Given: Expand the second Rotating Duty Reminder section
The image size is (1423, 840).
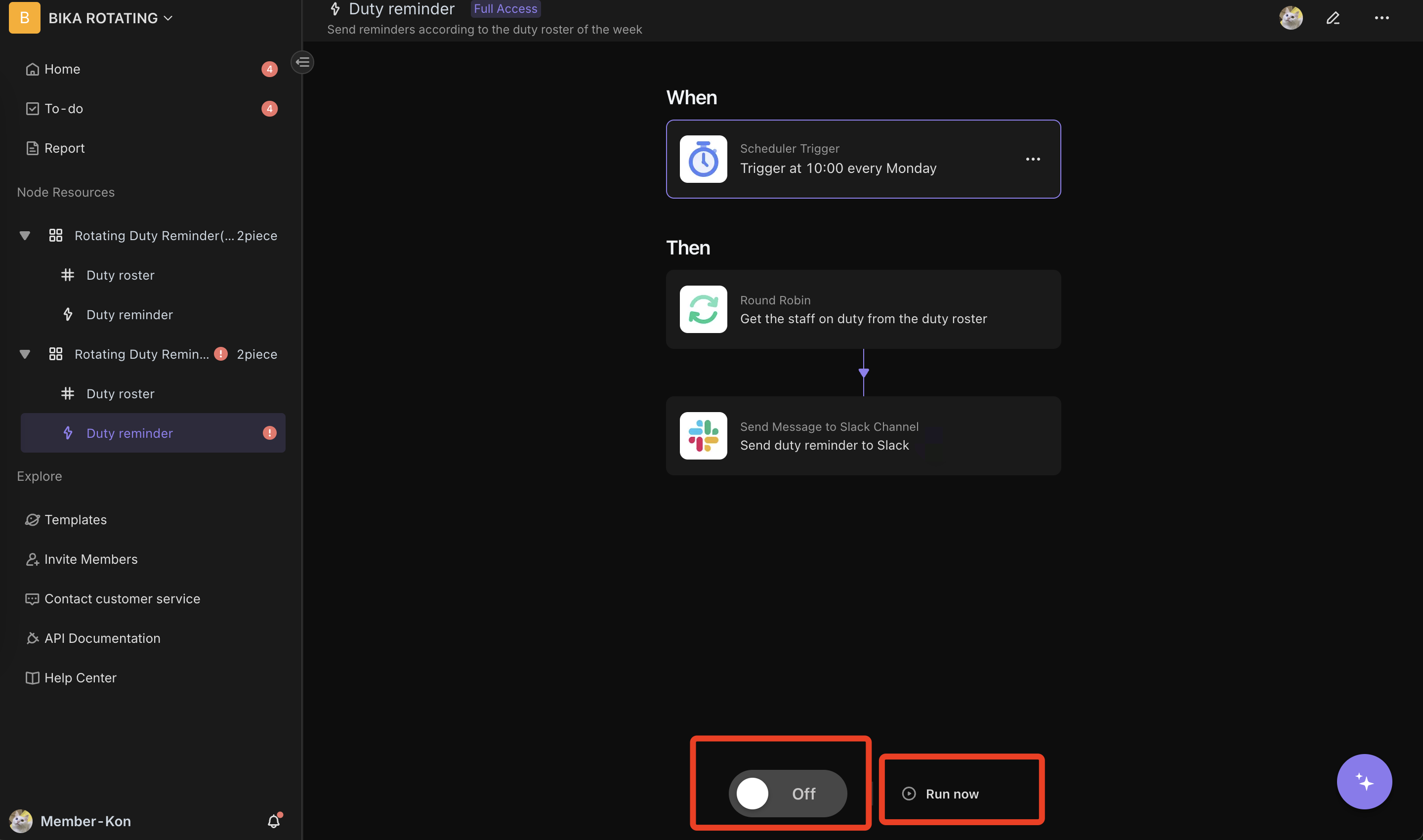Looking at the screenshot, I should click(24, 354).
